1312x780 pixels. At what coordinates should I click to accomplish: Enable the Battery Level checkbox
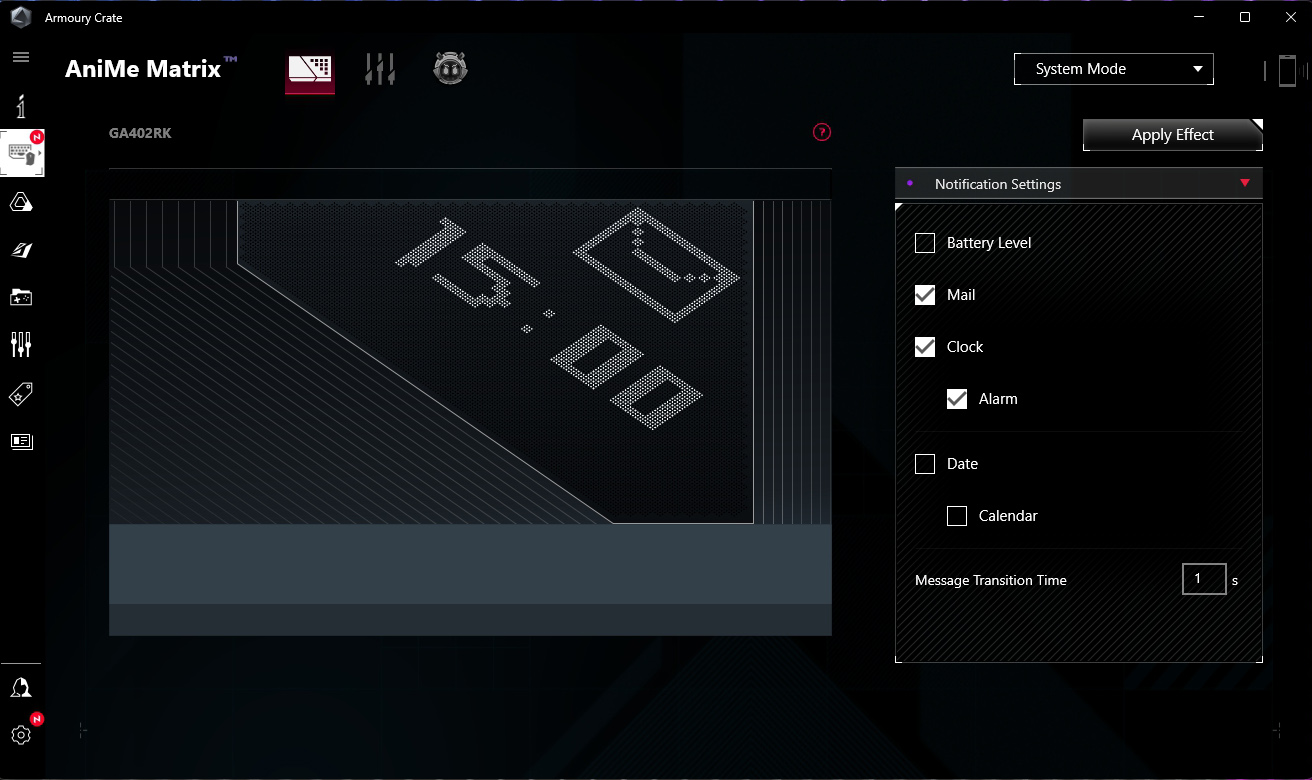(925, 243)
